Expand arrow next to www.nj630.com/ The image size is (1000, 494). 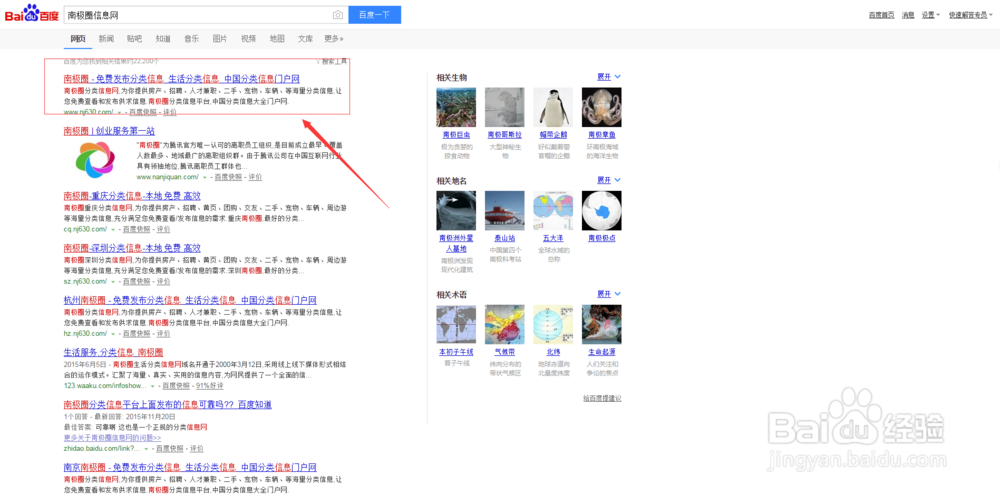pos(119,112)
